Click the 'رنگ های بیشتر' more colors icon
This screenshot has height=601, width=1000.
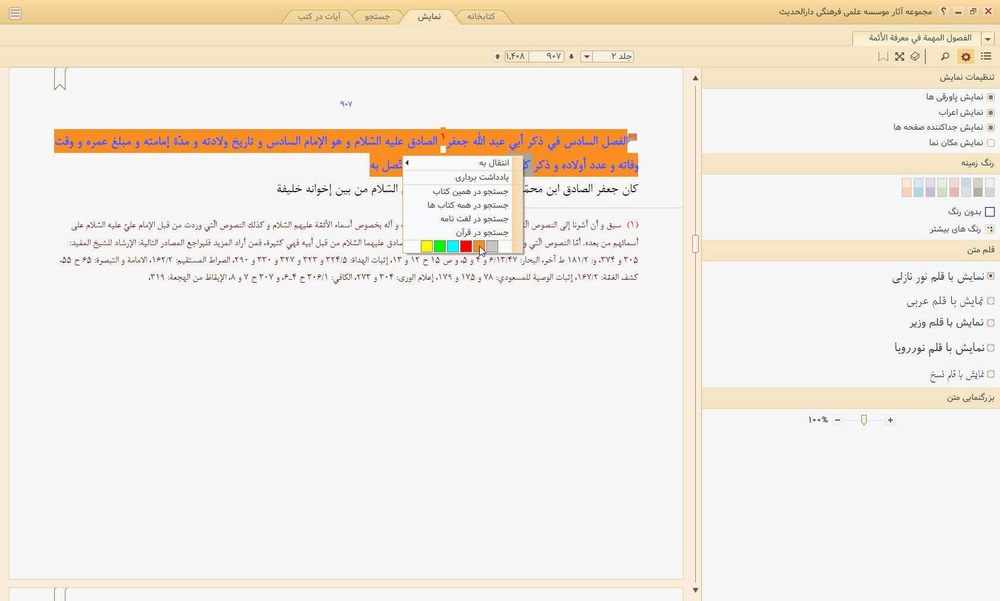coord(990,228)
